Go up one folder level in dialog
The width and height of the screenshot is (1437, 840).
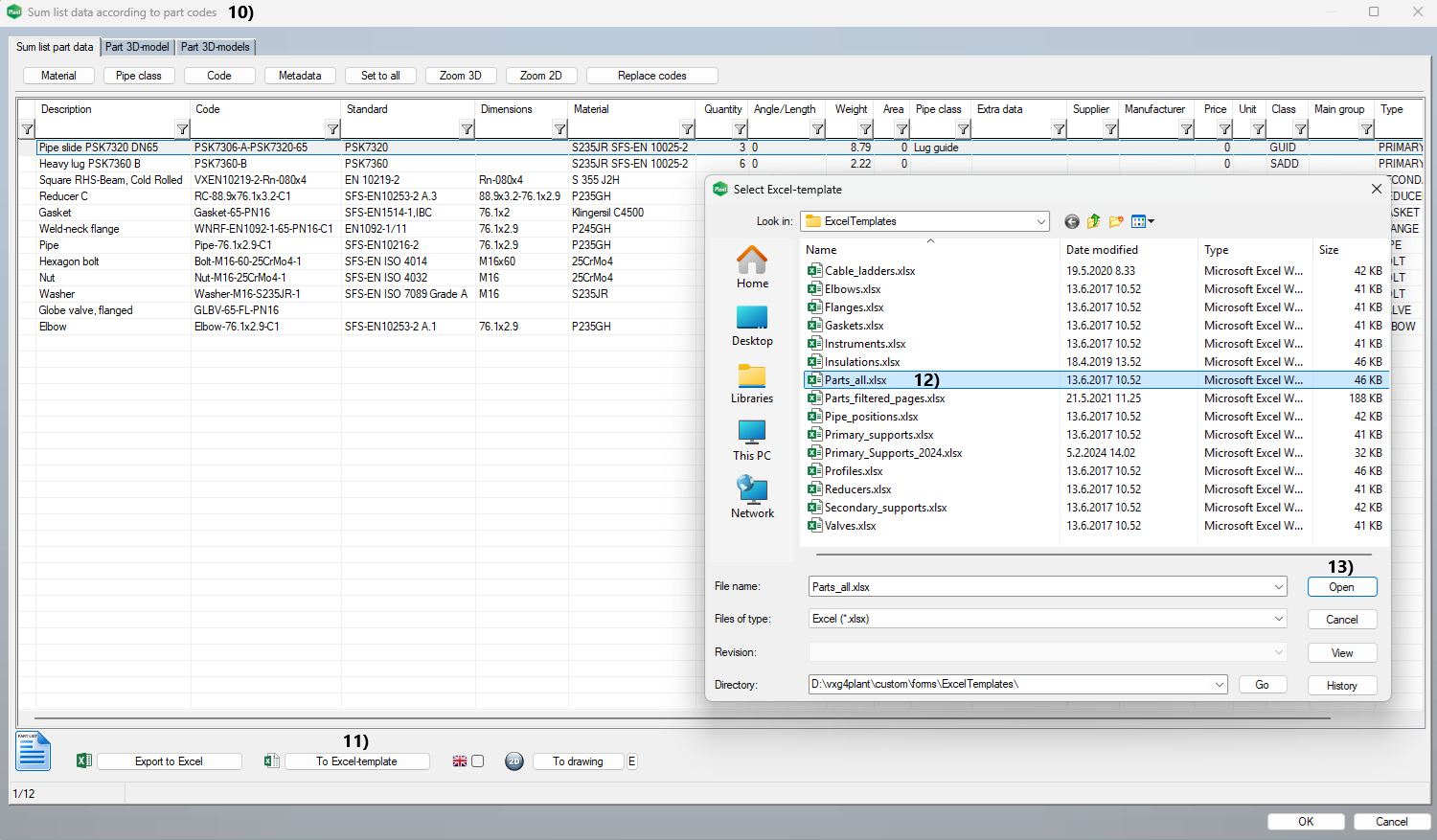(1093, 222)
